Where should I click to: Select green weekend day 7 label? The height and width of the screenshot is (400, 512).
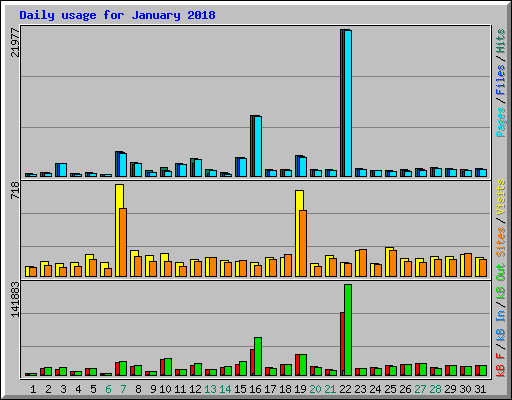(123, 389)
